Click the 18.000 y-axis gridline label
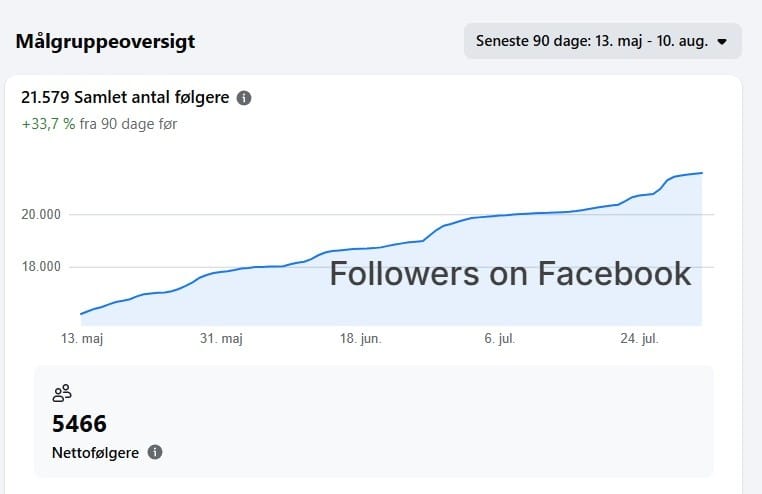Image resolution: width=762 pixels, height=494 pixels. pyautogui.click(x=41, y=267)
